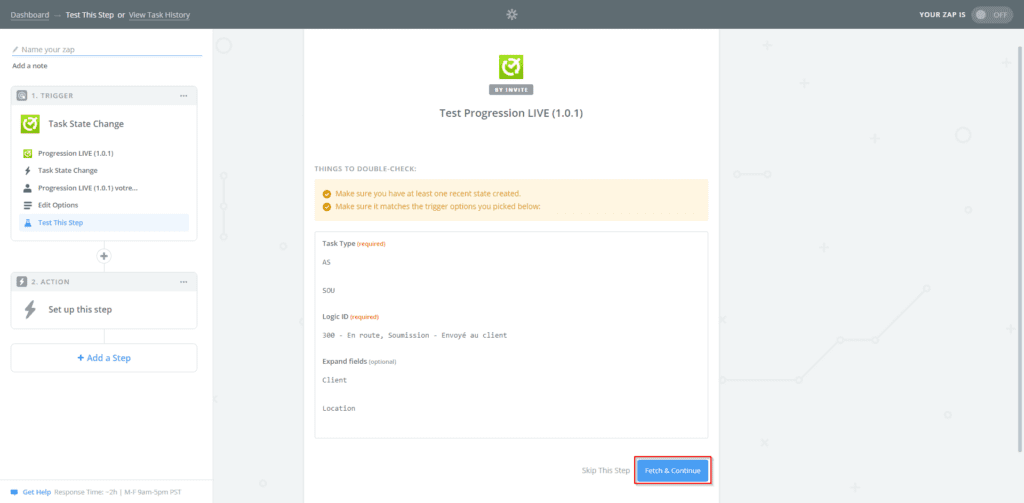Click the Logic ID value text

click(x=415, y=336)
